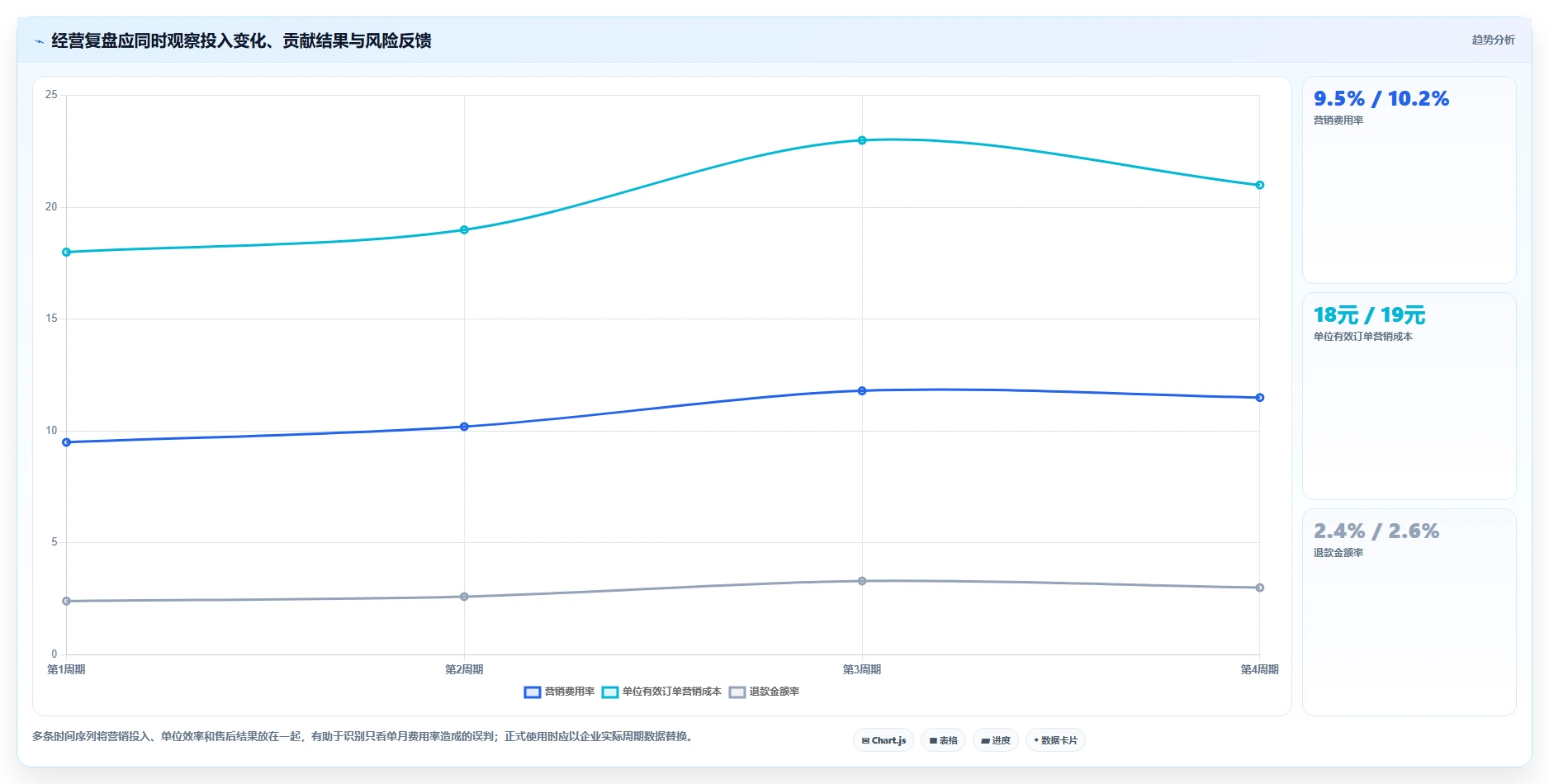Click the blue data point at 第1周期
Image resolution: width=1549 pixels, height=784 pixels.
66,442
